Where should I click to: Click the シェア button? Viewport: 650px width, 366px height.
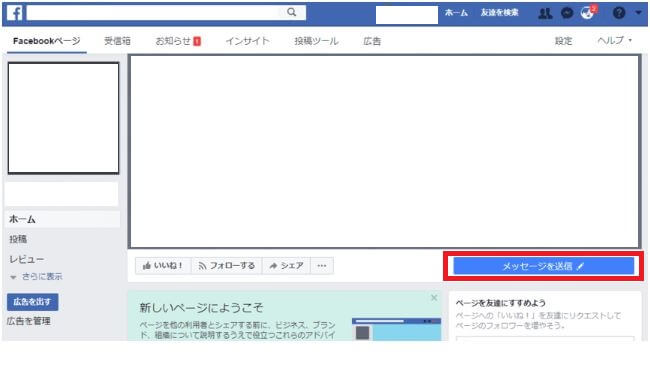point(286,266)
